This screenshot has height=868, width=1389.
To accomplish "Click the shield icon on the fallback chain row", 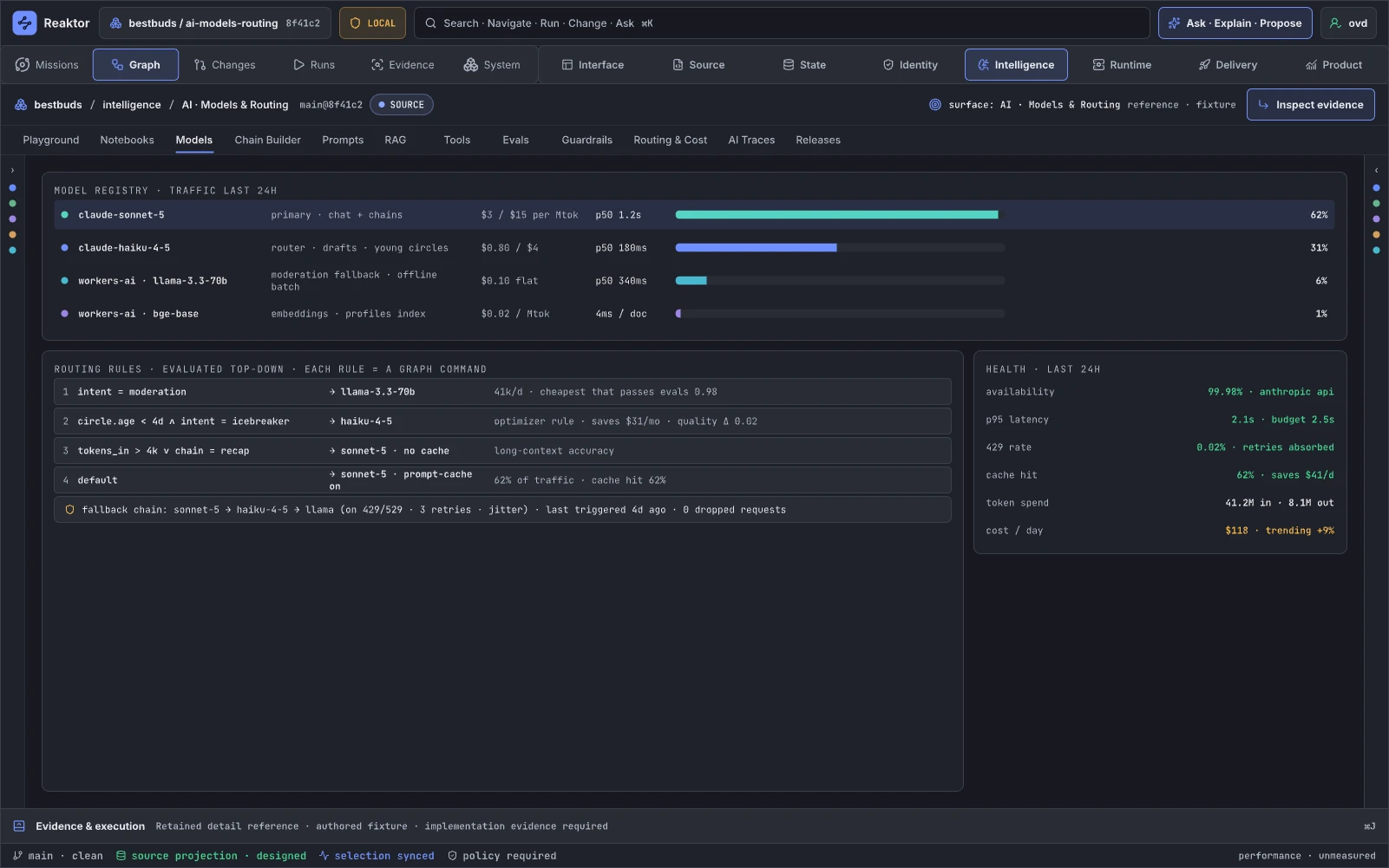I will click(x=70, y=510).
